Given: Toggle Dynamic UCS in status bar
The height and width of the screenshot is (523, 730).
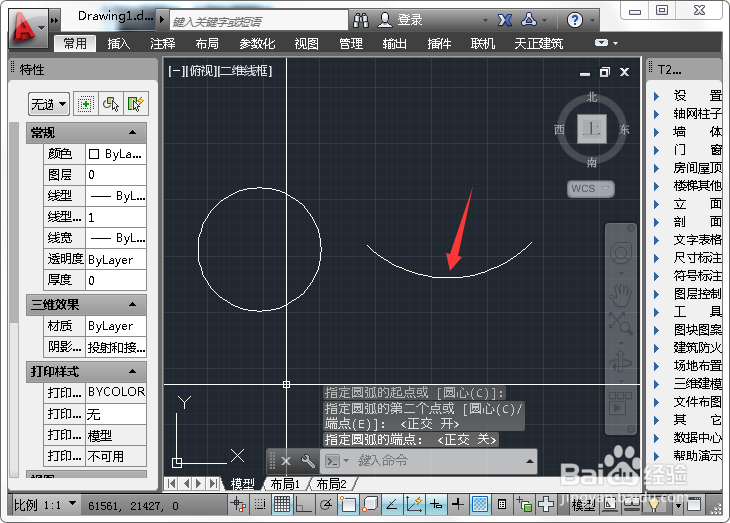Looking at the screenshot, I should pos(414,504).
